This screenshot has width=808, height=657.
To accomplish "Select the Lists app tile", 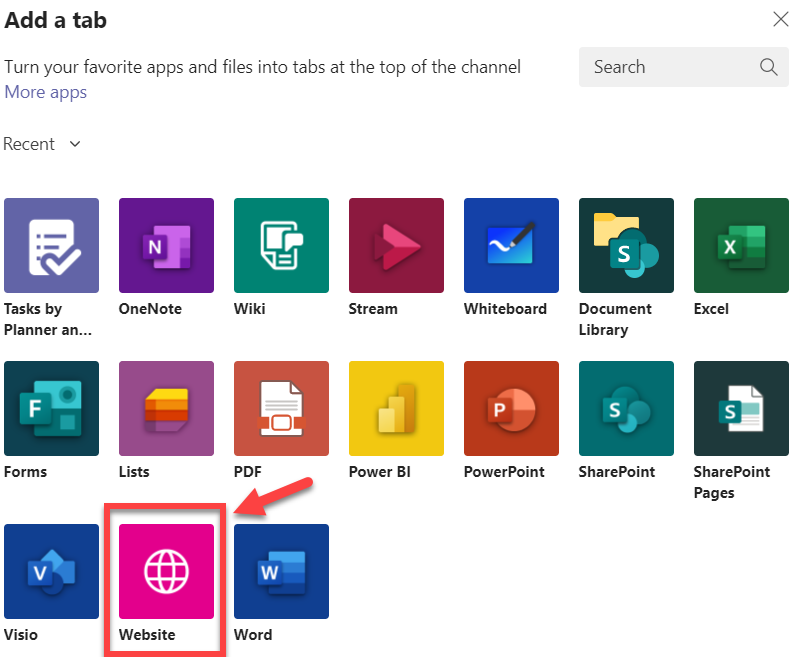I will tap(166, 409).
